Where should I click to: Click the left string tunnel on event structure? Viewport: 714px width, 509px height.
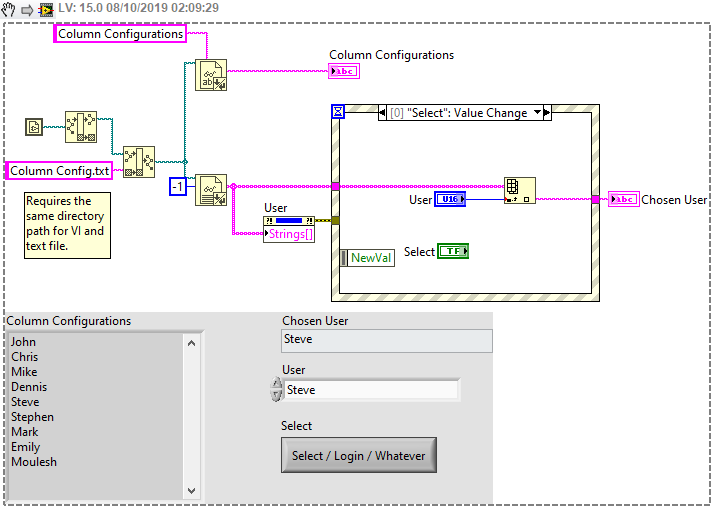[336, 186]
